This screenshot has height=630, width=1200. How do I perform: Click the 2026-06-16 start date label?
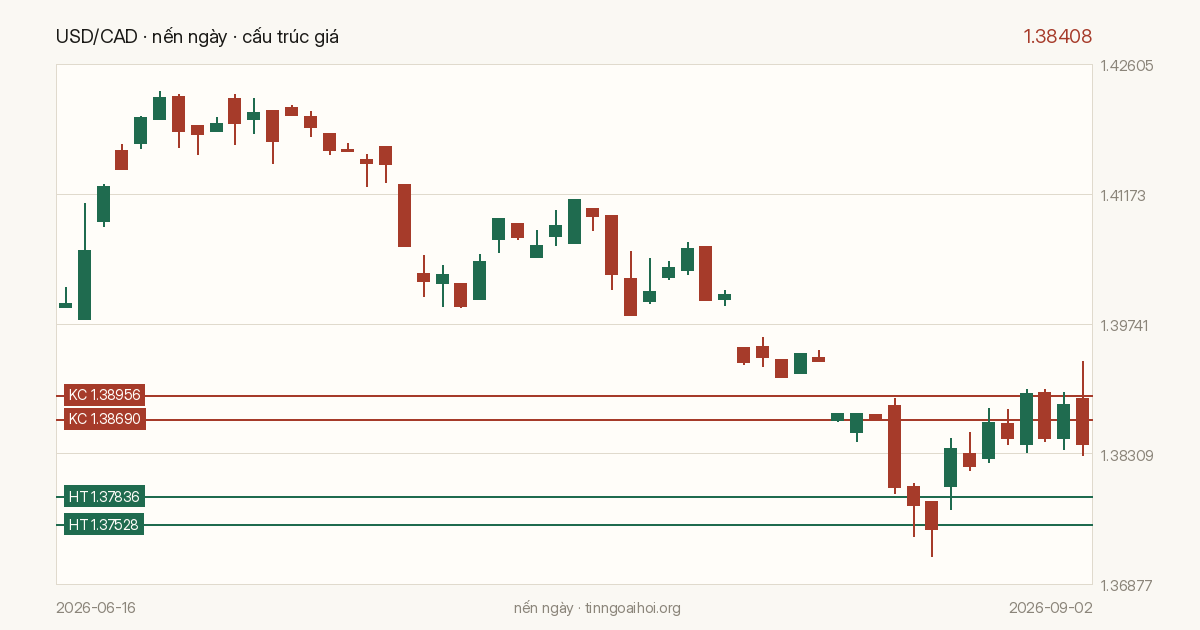coord(96,608)
